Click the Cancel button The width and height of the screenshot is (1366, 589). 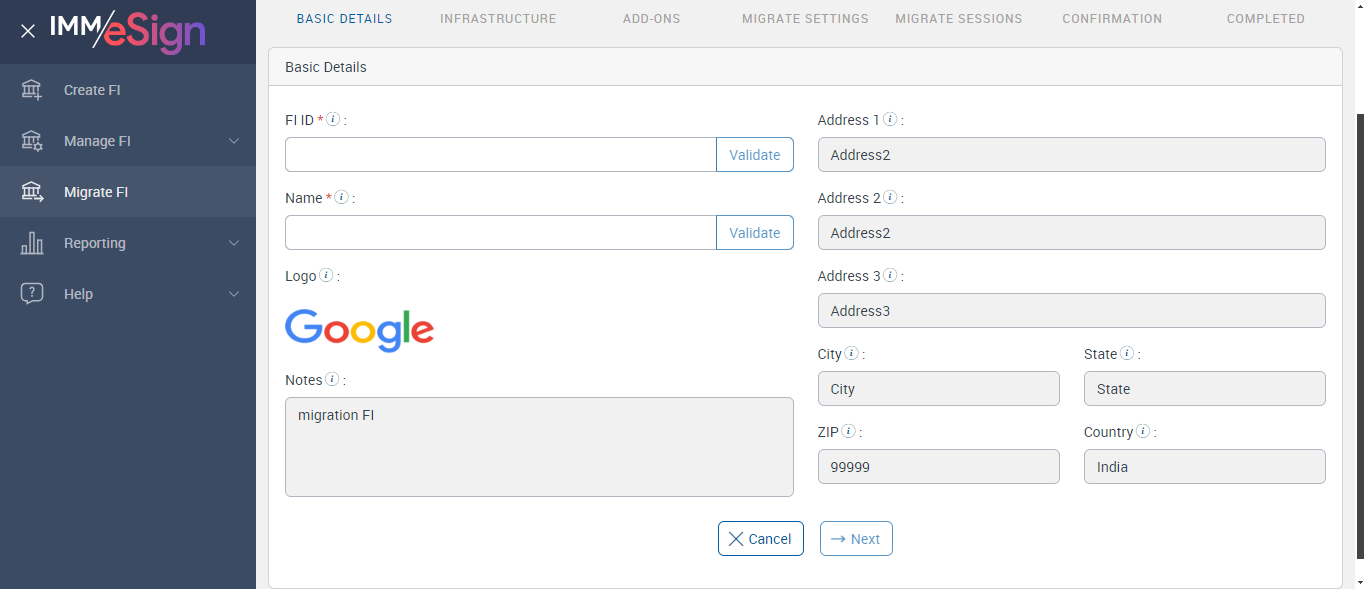click(760, 539)
